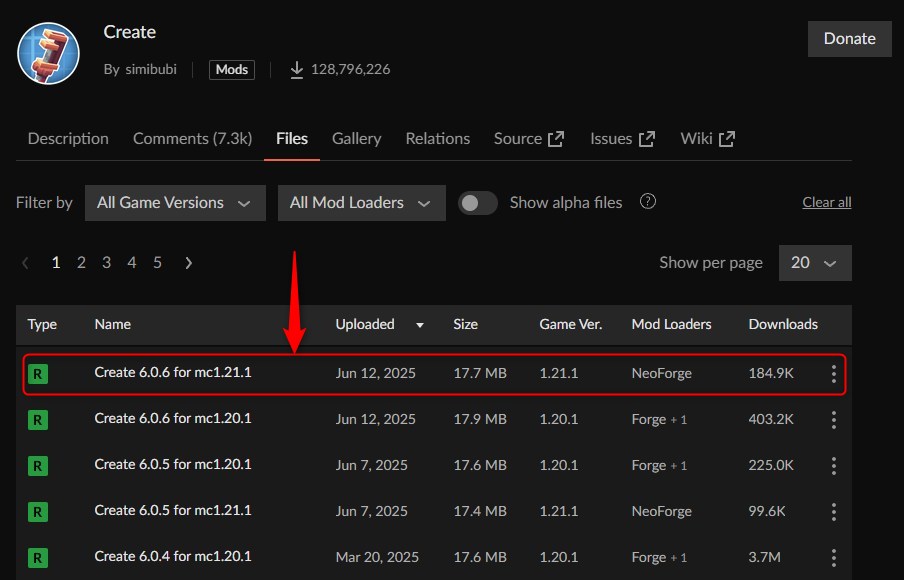Sort by Uploaded date arrow
This screenshot has width=904, height=580.
click(420, 325)
